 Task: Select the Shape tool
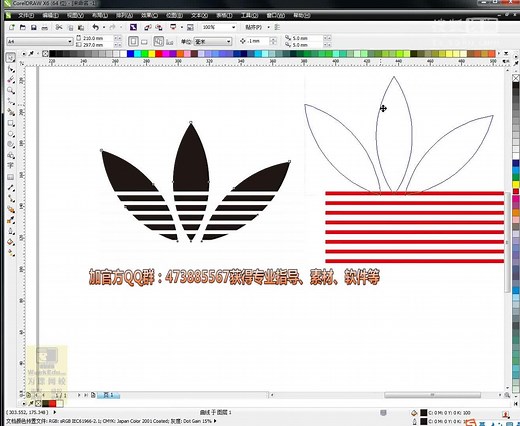11,69
